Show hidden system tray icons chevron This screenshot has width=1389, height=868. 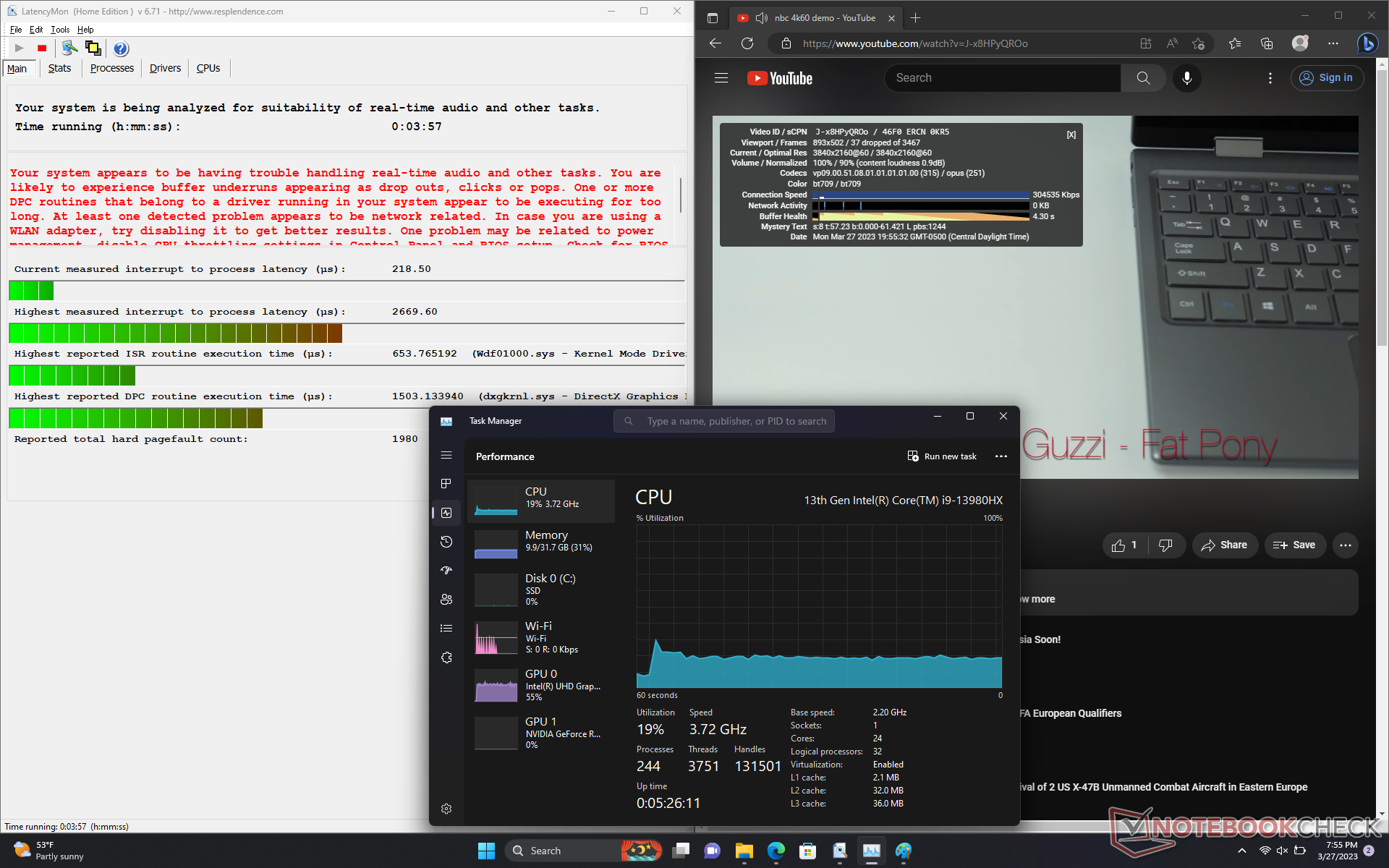[1242, 851]
